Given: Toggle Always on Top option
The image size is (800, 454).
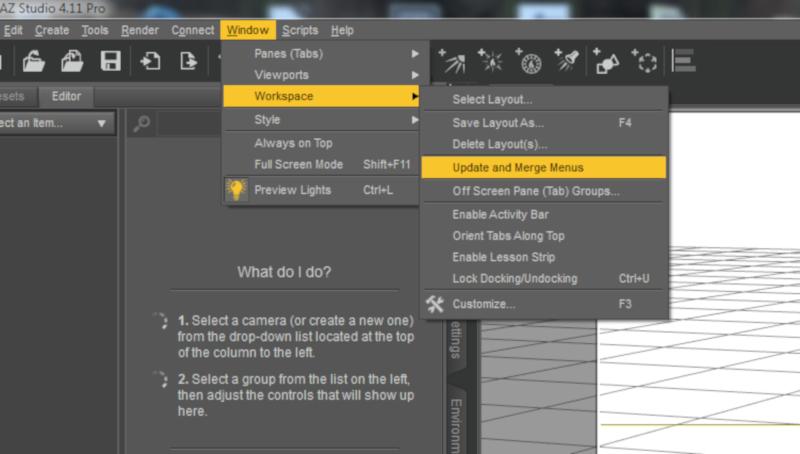Looking at the screenshot, I should click(x=321, y=143).
